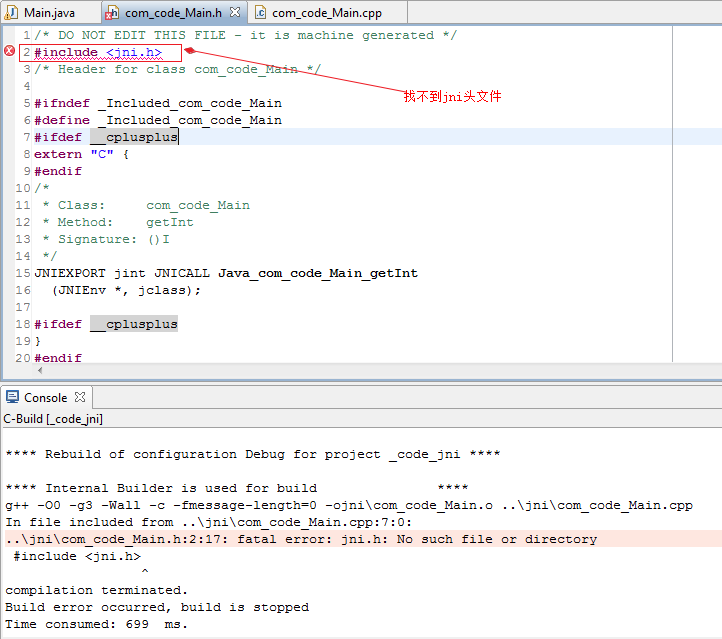This screenshot has width=722, height=639.
Task: Click the fatal error line in console
Action: 301,539
